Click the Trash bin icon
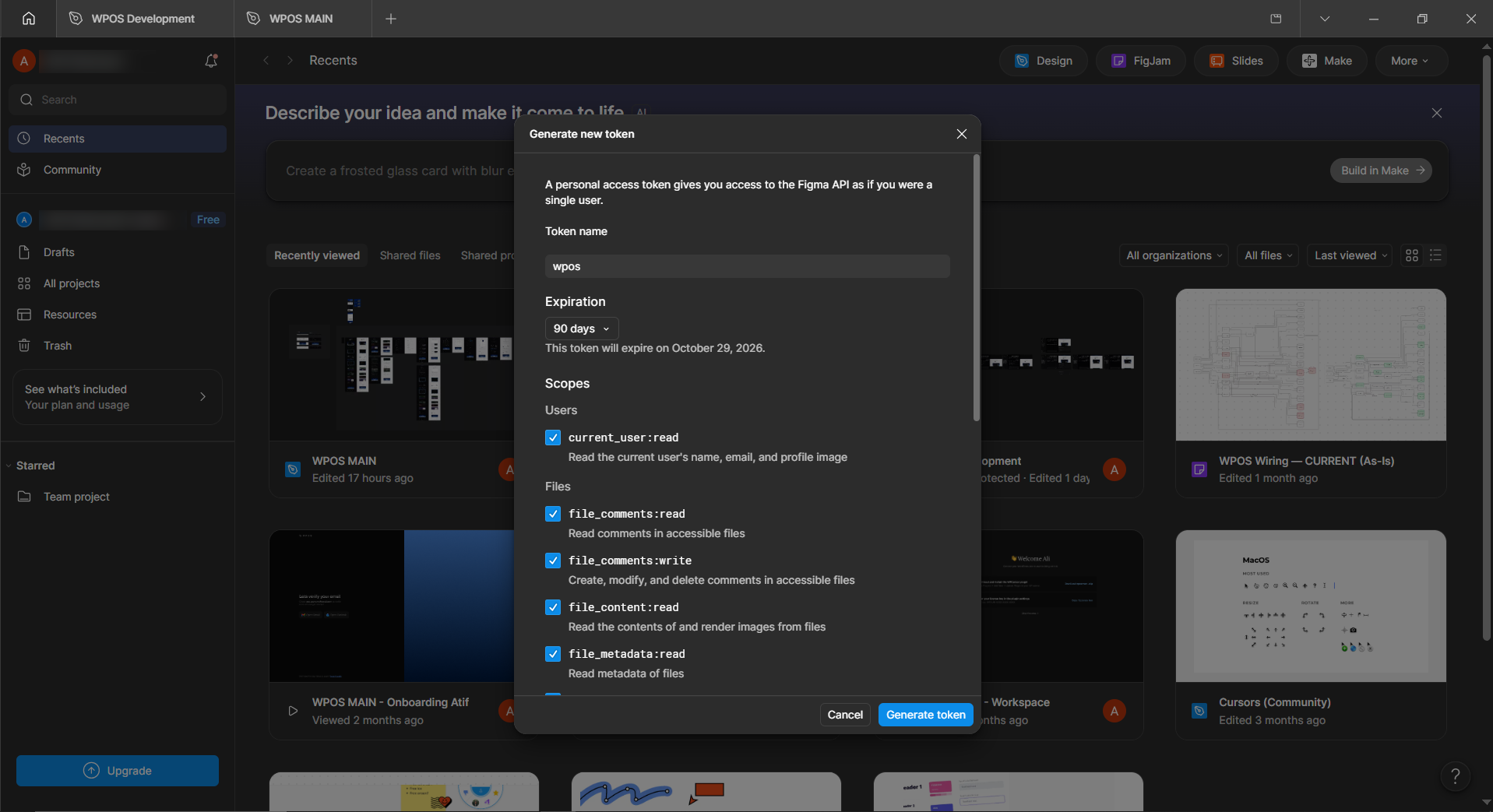This screenshot has width=1493, height=812. (x=24, y=346)
